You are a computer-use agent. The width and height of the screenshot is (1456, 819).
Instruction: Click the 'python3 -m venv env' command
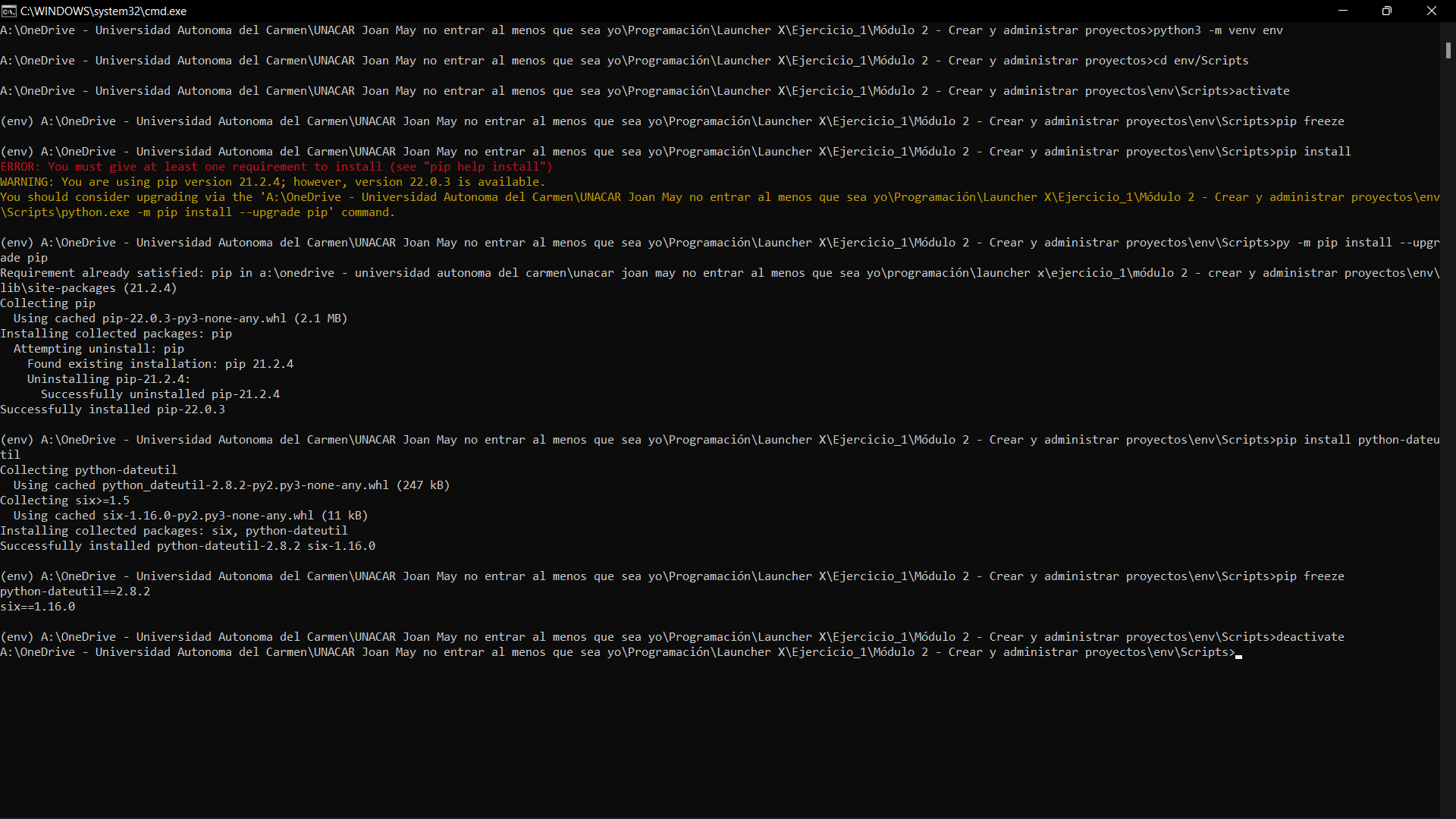pos(1219,30)
